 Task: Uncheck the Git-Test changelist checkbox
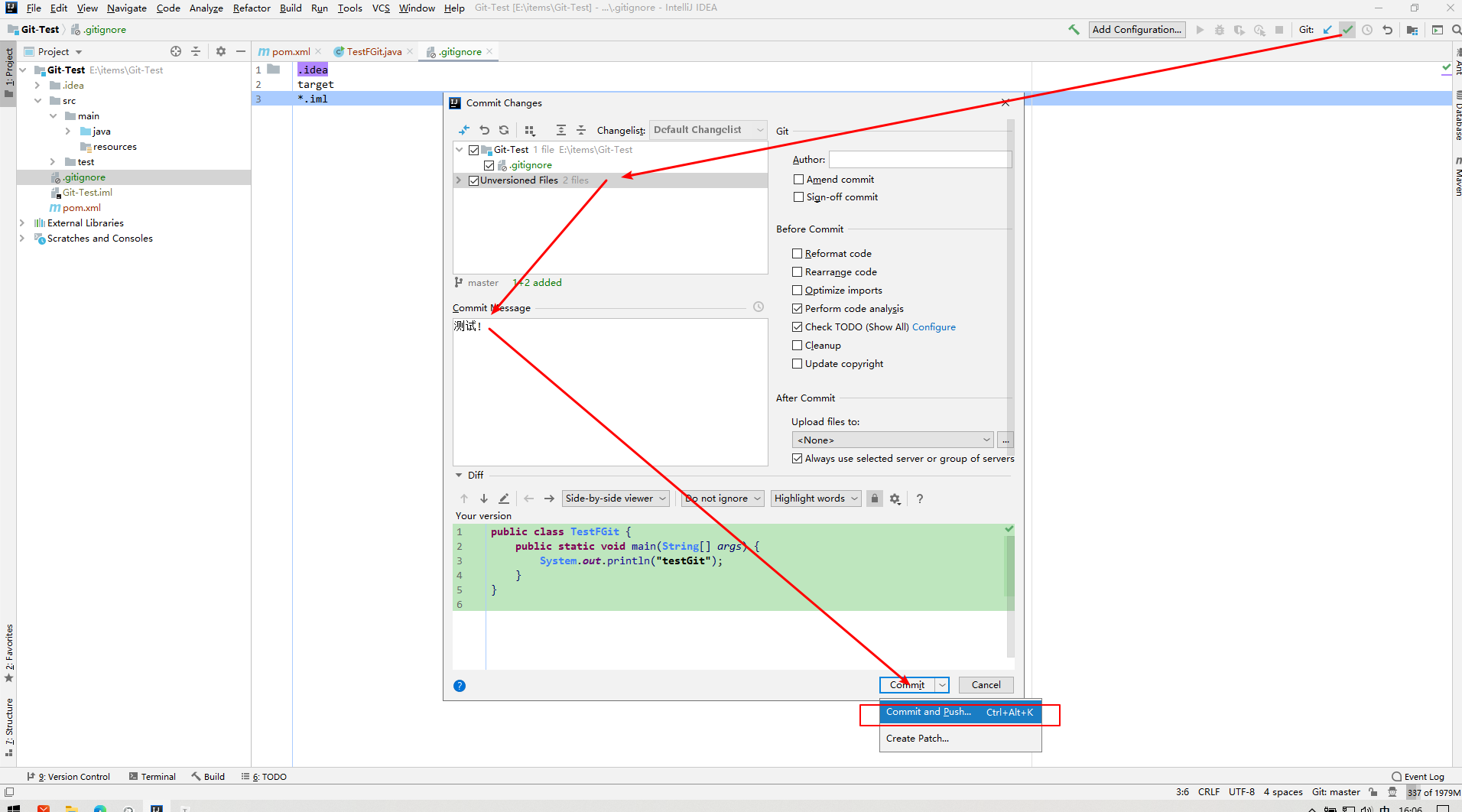click(x=474, y=150)
